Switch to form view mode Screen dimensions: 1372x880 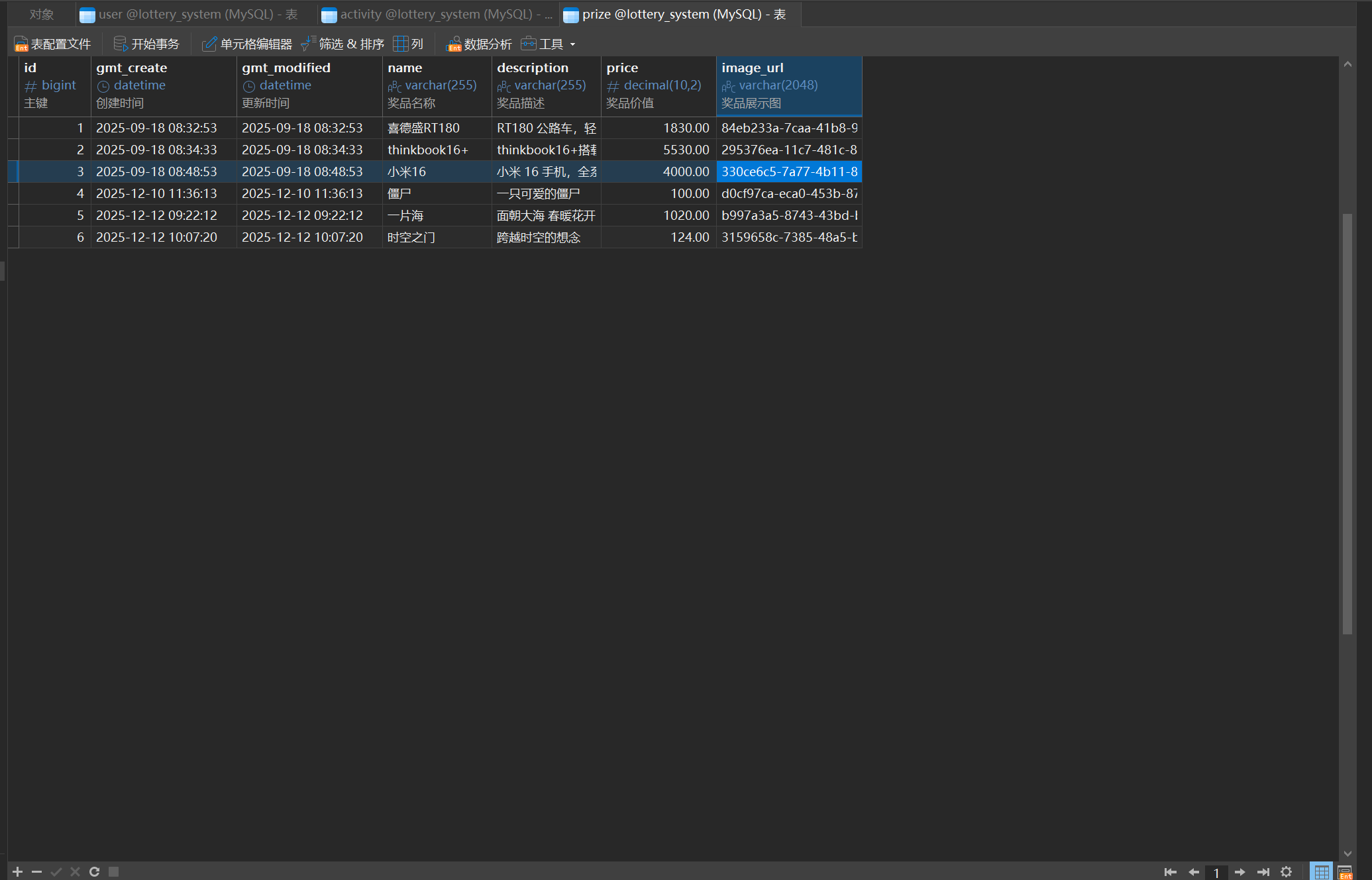coord(1344,872)
